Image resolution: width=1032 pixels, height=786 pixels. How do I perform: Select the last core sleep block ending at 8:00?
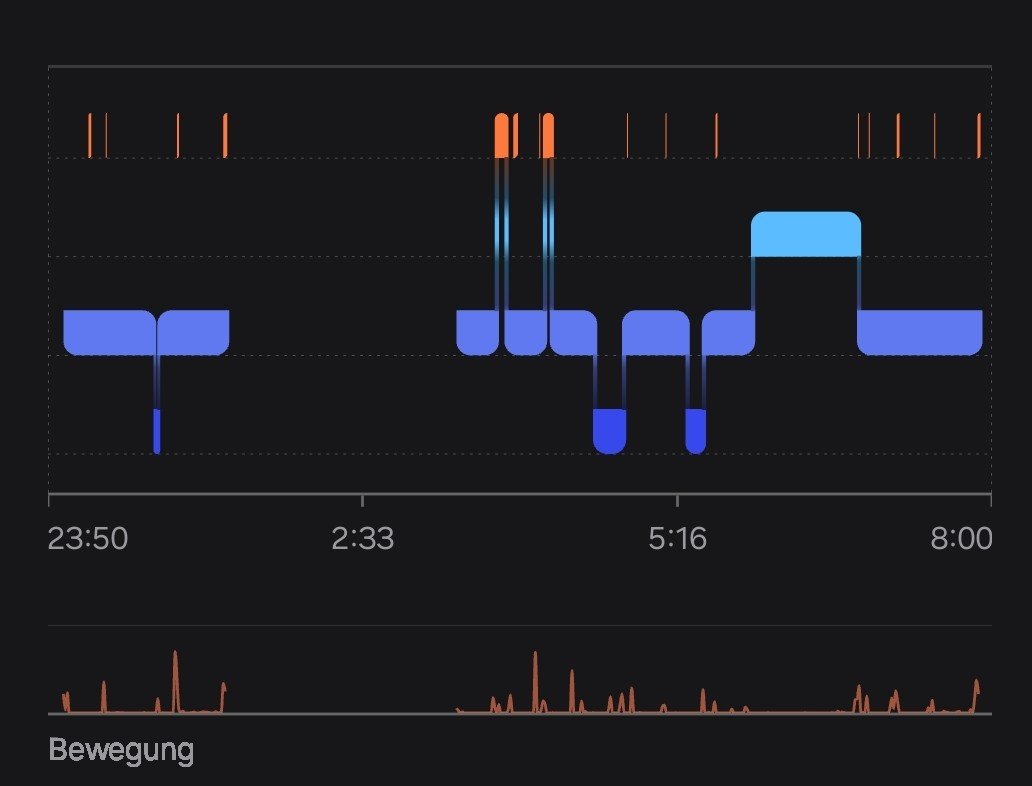point(920,332)
